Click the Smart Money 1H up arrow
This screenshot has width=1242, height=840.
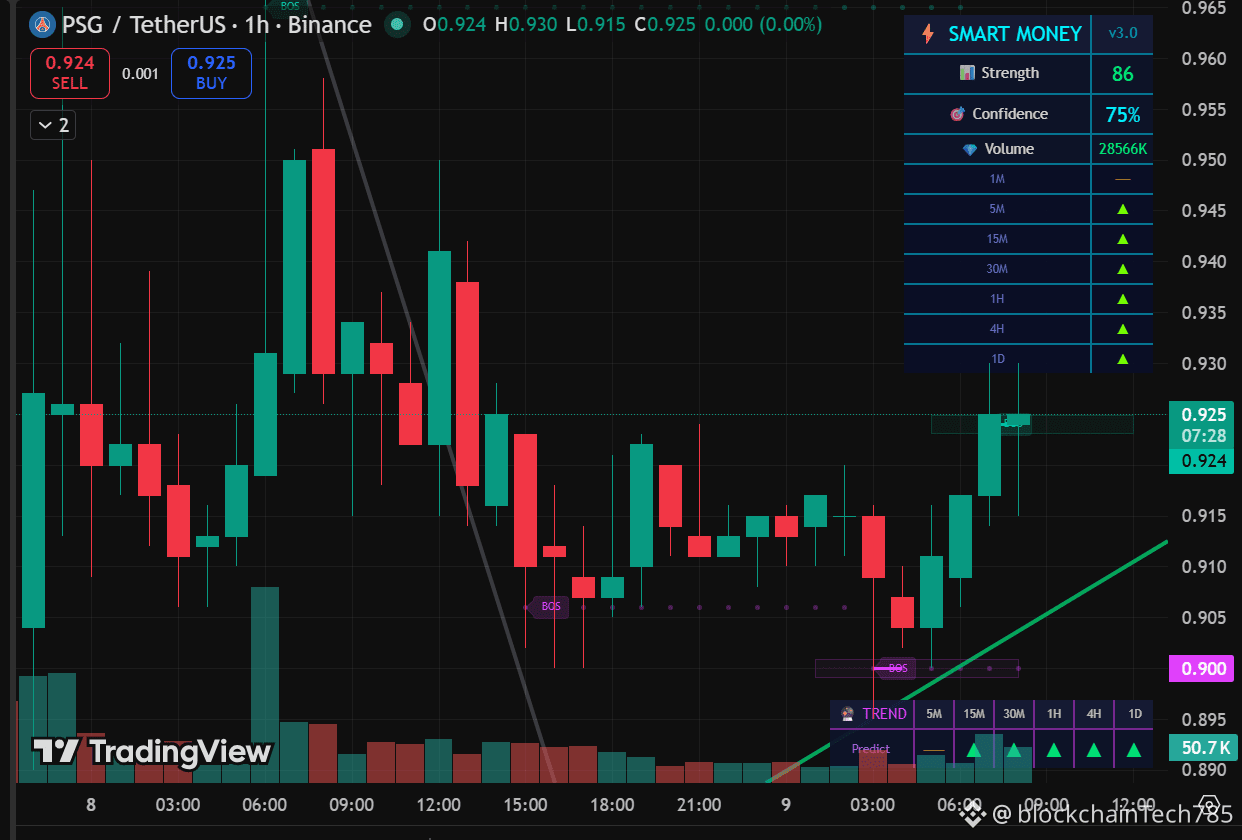pos(1122,299)
